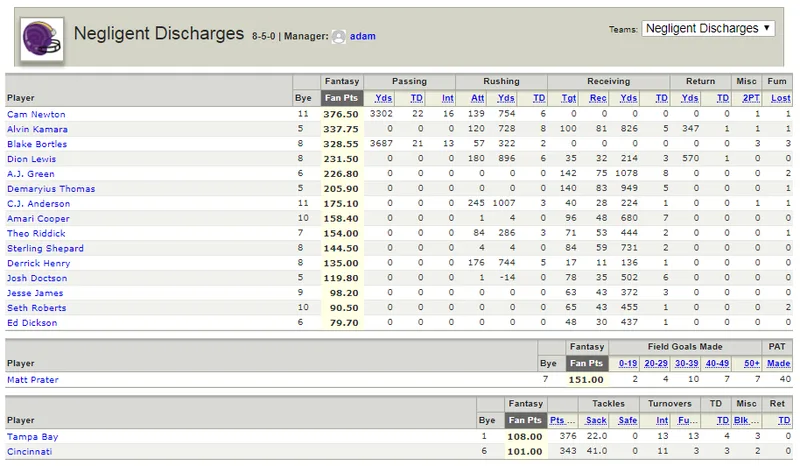Open Cam Newton player page
Image resolution: width=800 pixels, height=466 pixels.
coord(36,114)
